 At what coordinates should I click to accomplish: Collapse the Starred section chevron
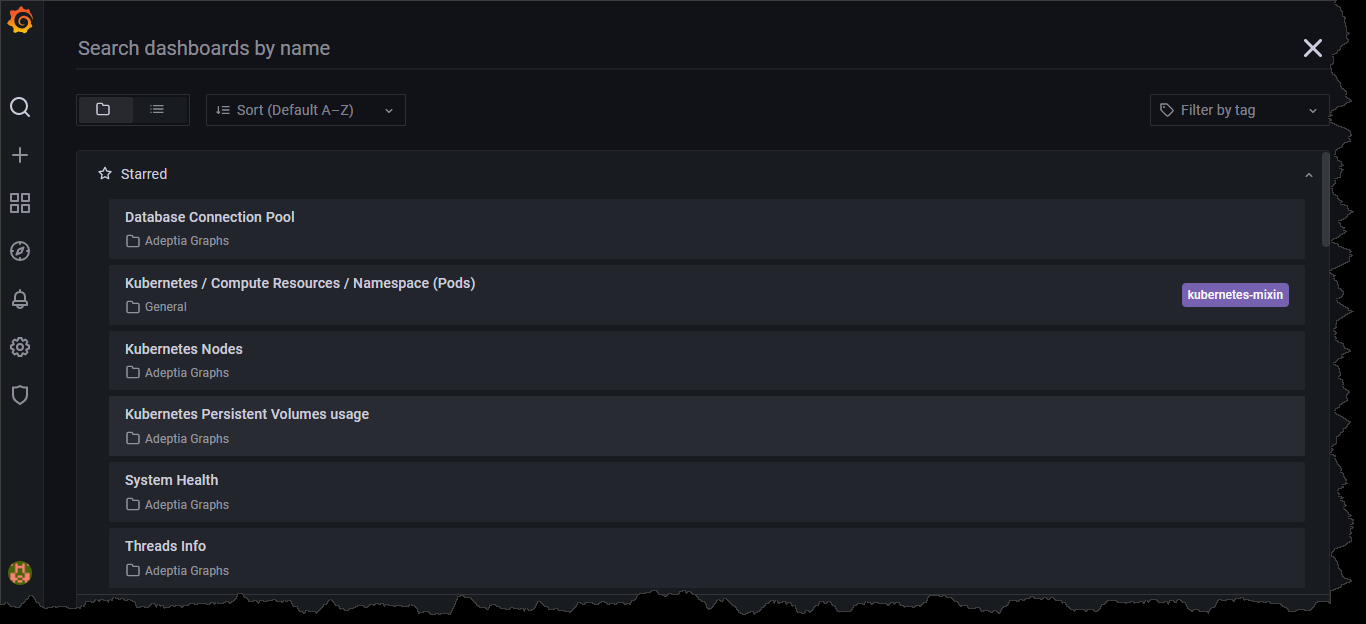click(1308, 175)
